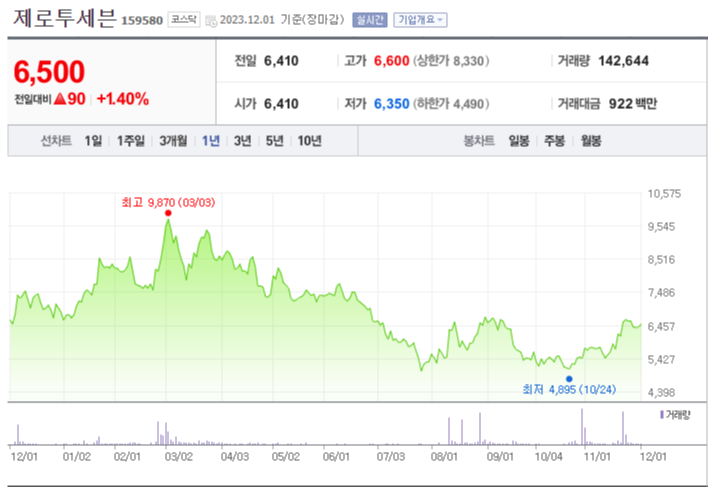Image resolution: width=708 pixels, height=487 pixels.
Task: Click the 2023.12.01 기준(장마감) date text
Action: click(x=282, y=20)
